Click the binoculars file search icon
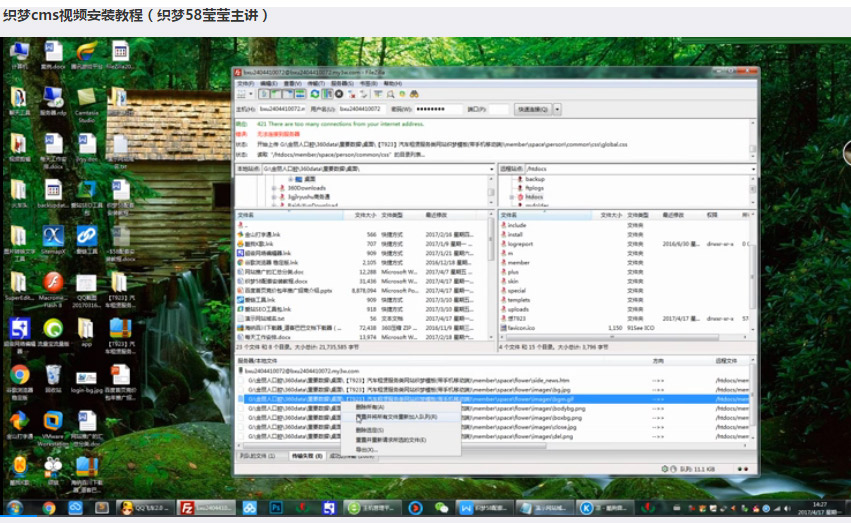The width and height of the screenshot is (851, 523). [x=413, y=94]
